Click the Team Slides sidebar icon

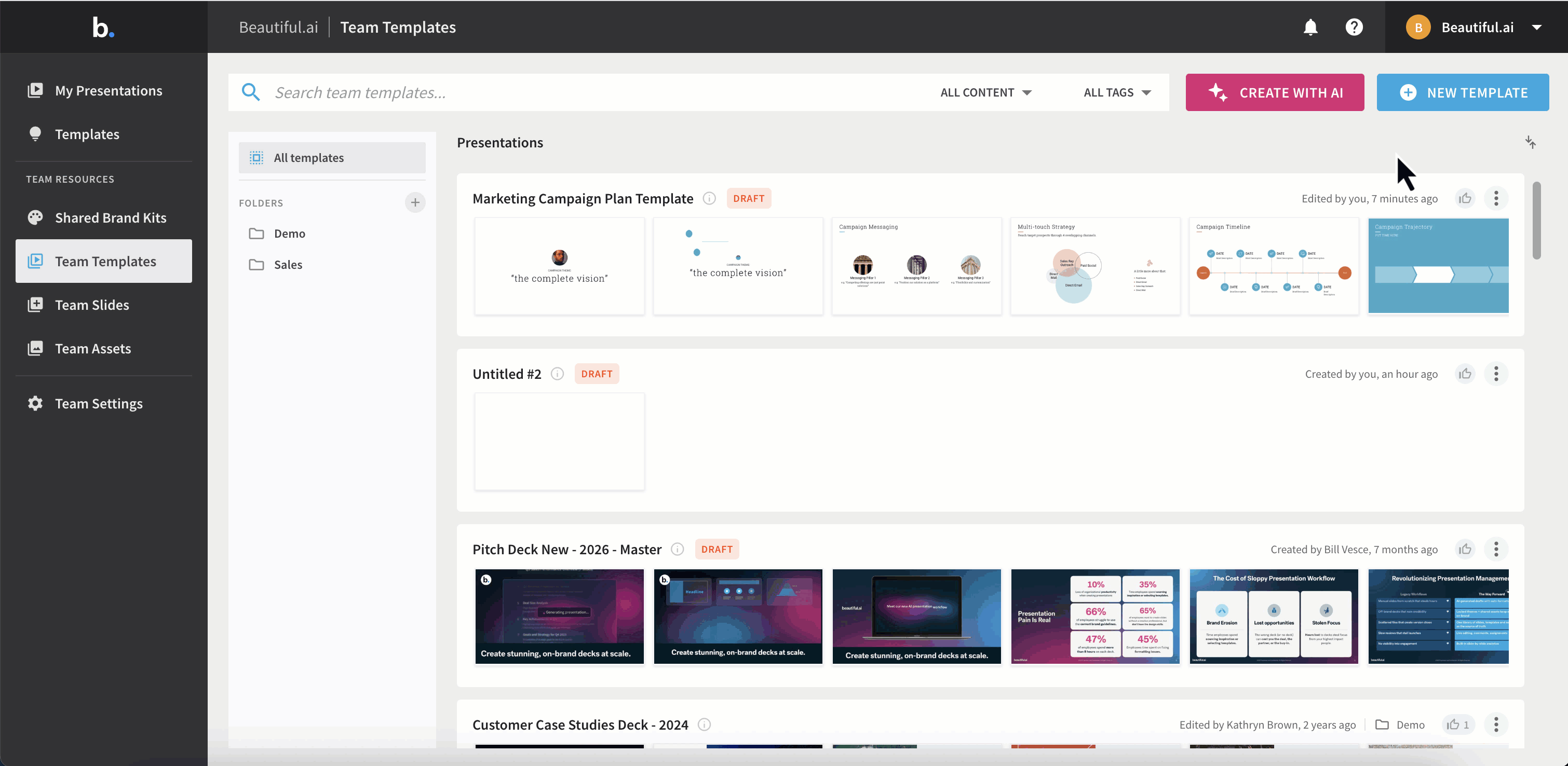(x=35, y=305)
